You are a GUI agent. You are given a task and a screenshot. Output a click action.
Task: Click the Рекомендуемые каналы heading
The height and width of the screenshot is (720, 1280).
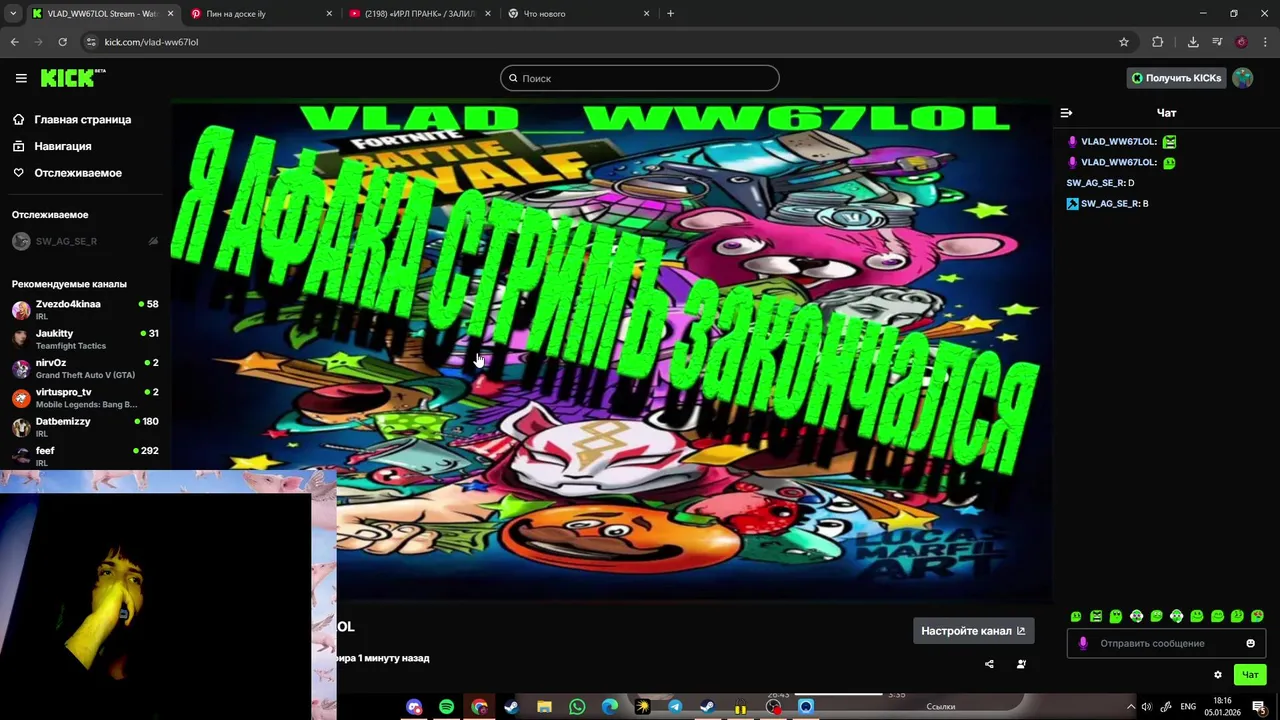click(69, 284)
